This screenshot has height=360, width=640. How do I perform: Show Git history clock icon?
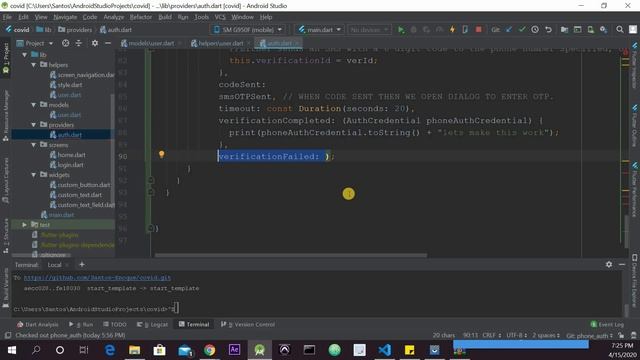[x=535, y=30]
